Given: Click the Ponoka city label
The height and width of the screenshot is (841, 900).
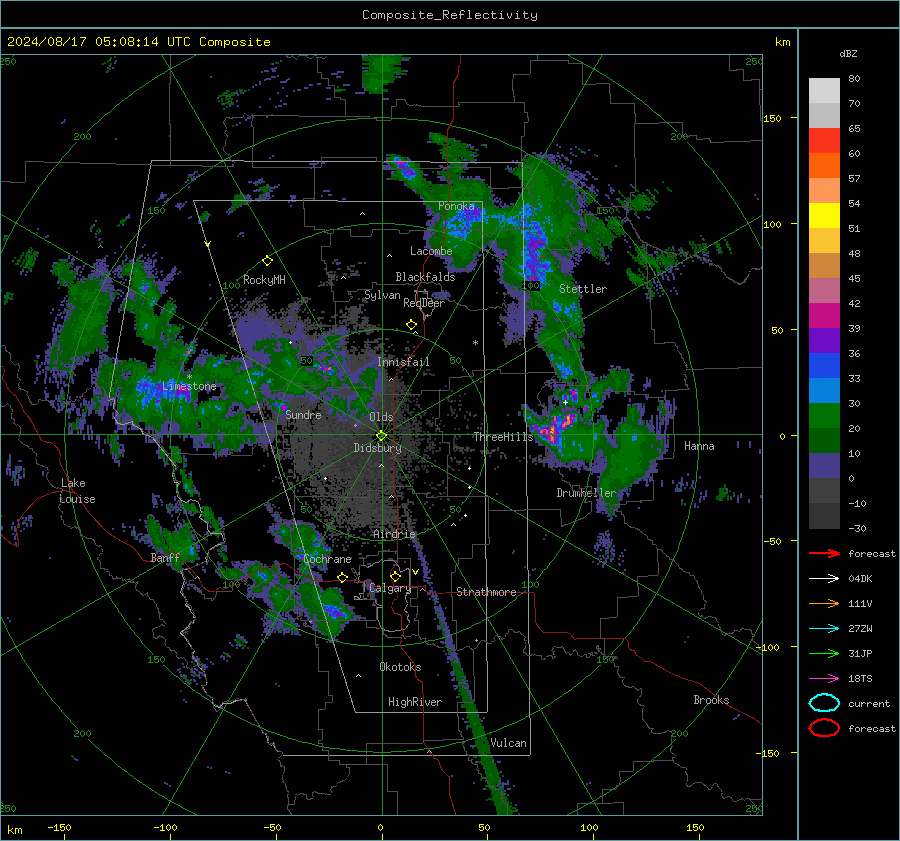Looking at the screenshot, I should (x=456, y=206).
